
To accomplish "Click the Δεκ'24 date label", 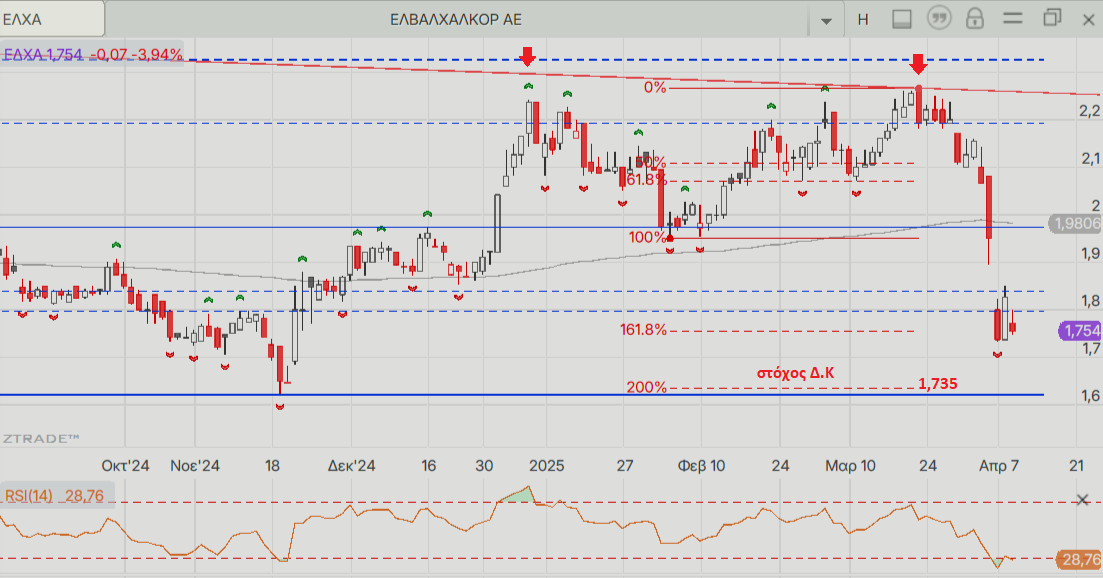I will (x=351, y=465).
